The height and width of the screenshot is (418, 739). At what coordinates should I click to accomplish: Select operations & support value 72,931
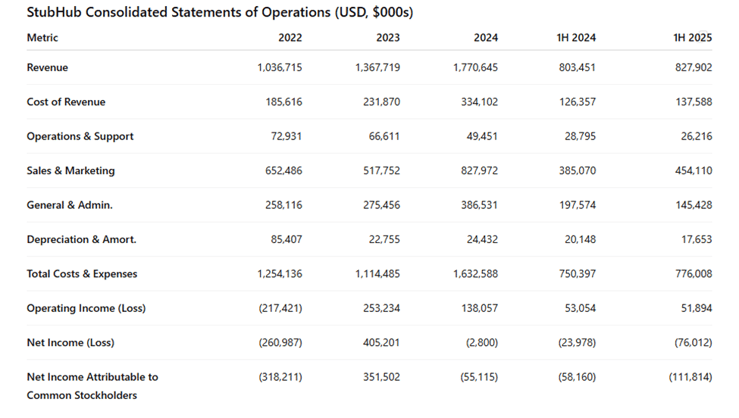[x=286, y=136]
